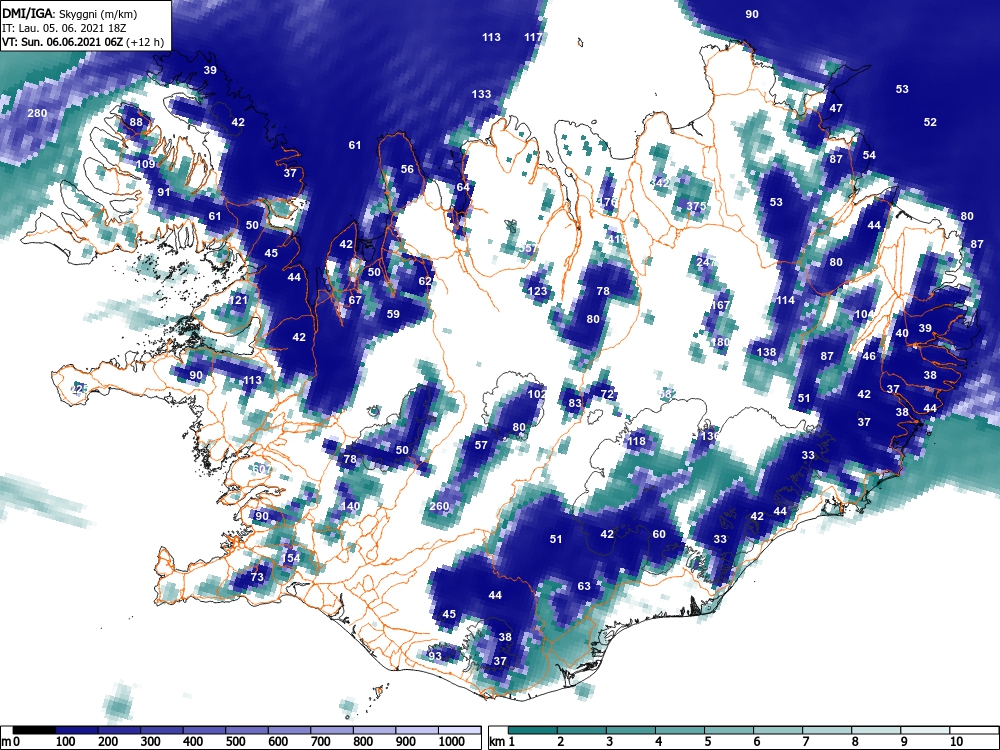The height and width of the screenshot is (750, 1000).
Task: Click the km legend tick label '10'
Action: click(955, 742)
